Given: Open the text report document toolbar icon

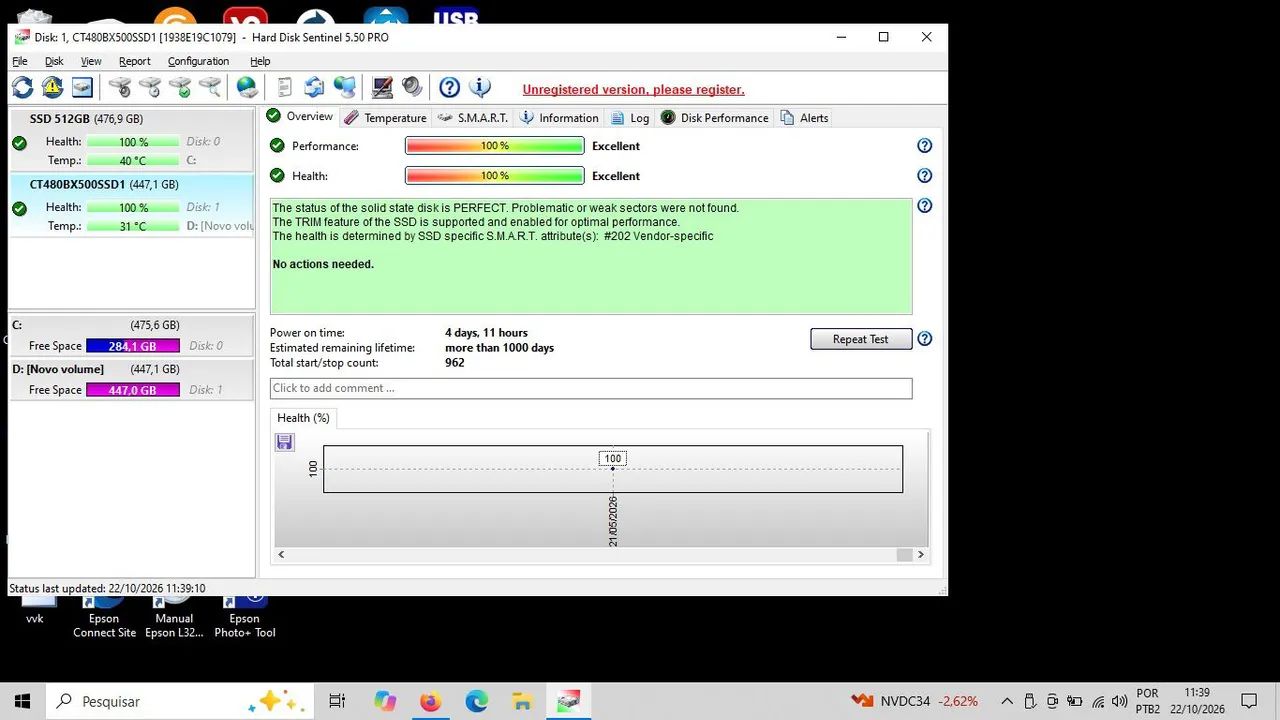Looking at the screenshot, I should click(285, 88).
